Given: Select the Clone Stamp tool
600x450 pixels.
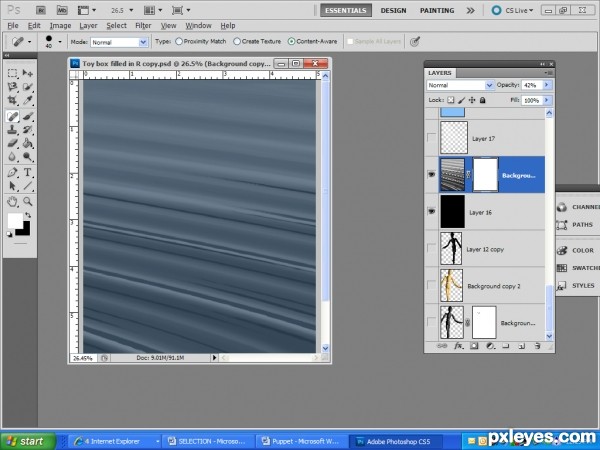Looking at the screenshot, I should 13,130.
